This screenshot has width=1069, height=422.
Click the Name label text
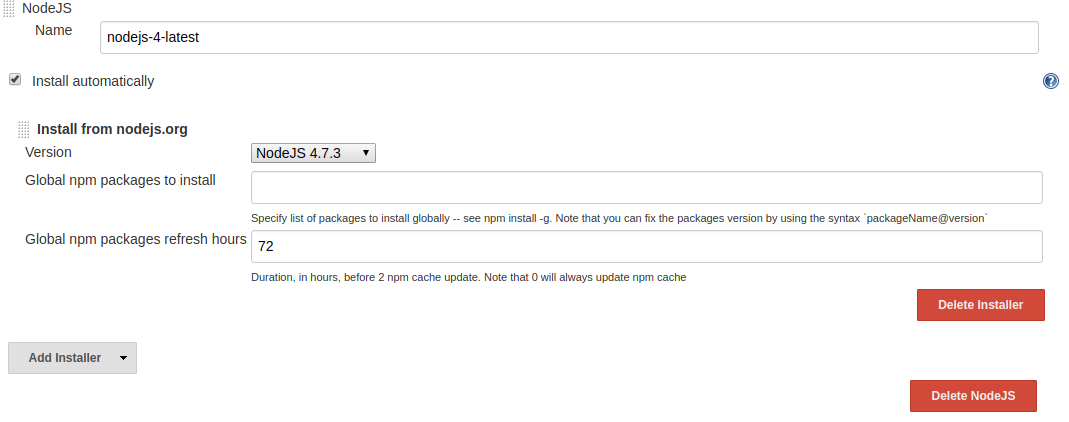pos(53,30)
